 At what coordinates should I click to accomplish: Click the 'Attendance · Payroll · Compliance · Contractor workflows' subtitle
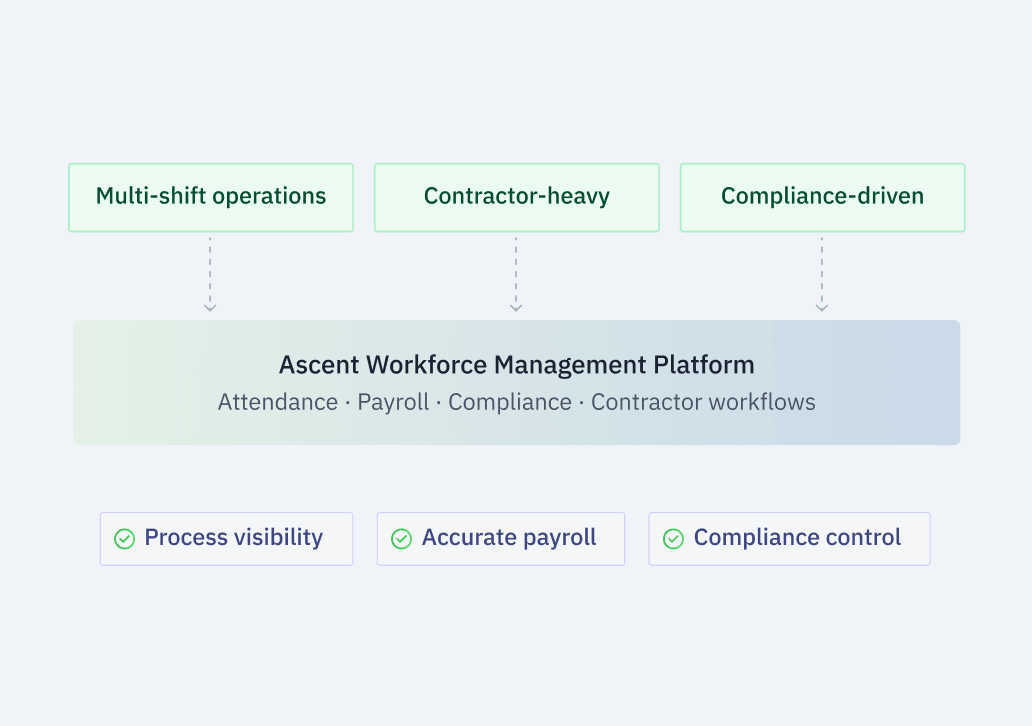click(517, 402)
